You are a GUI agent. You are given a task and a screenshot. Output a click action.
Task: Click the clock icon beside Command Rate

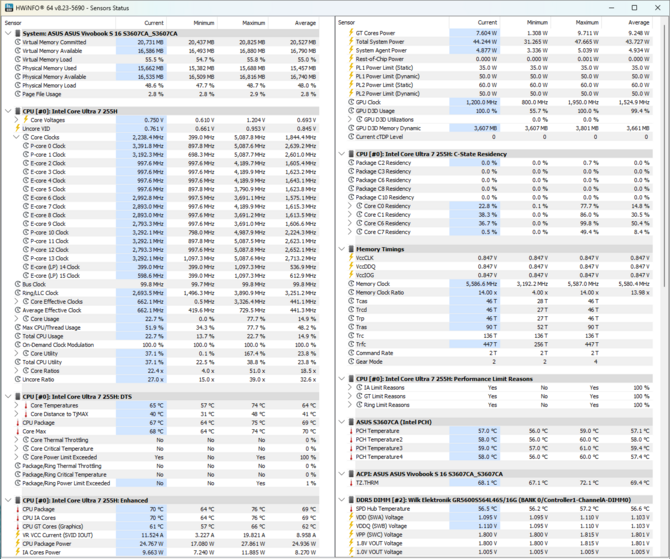pos(351,353)
